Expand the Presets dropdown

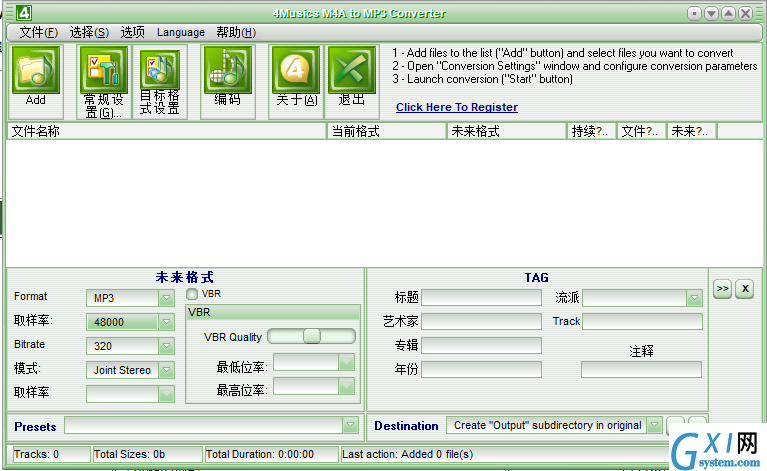(350, 426)
